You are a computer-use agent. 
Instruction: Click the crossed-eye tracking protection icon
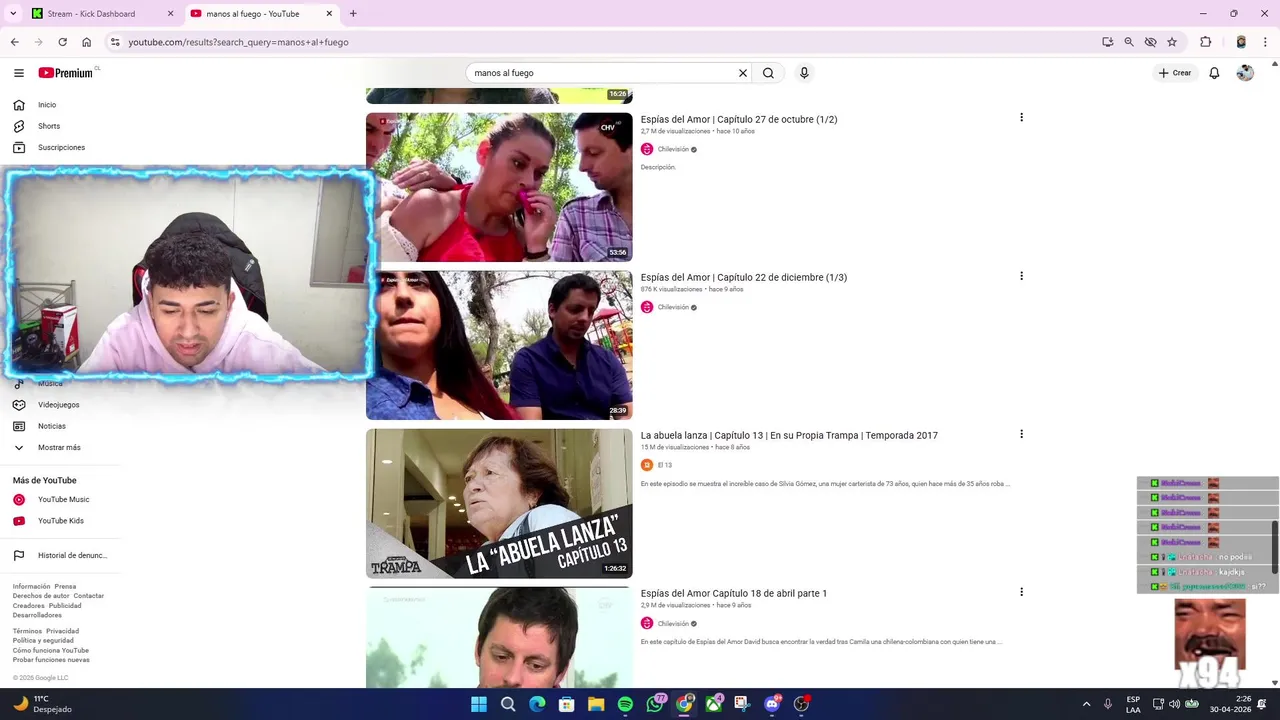point(1150,42)
